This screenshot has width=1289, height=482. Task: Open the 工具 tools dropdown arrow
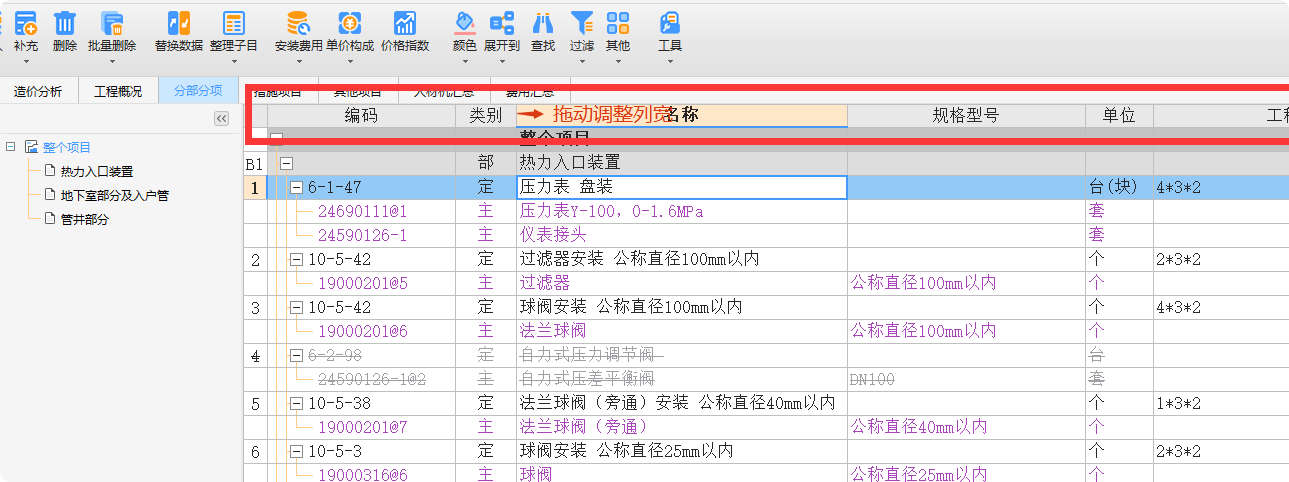point(670,60)
